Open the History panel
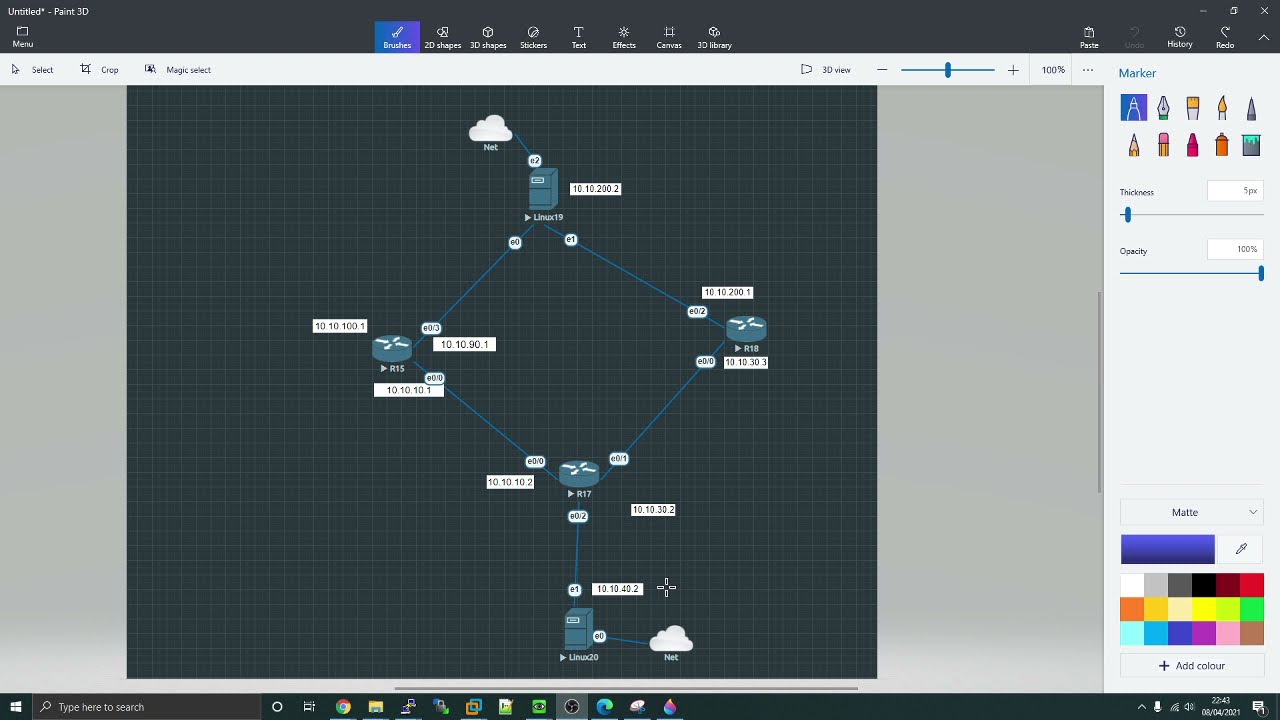The image size is (1280, 720). (x=1180, y=37)
